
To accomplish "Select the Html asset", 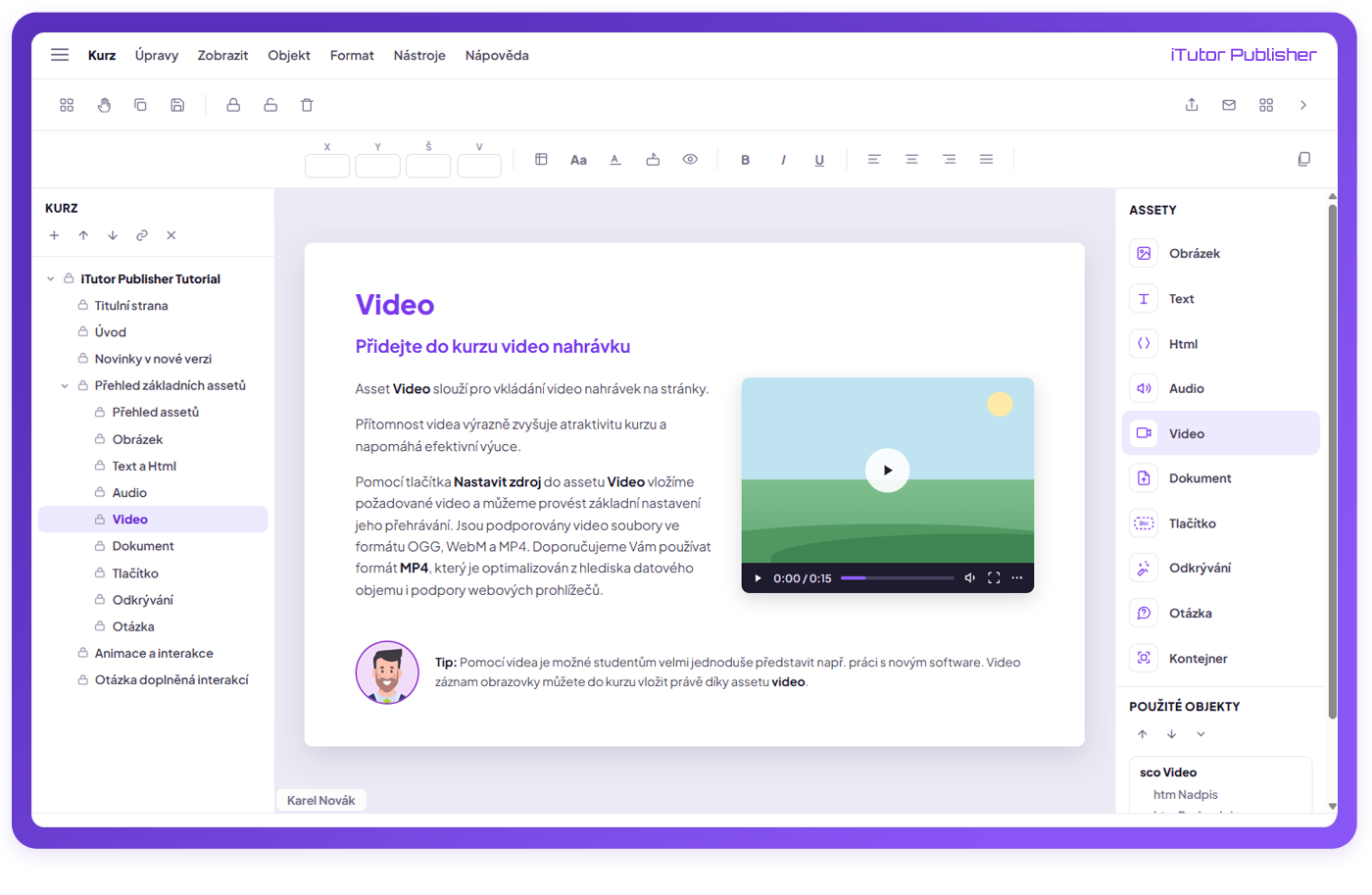I will pyautogui.click(x=1220, y=344).
